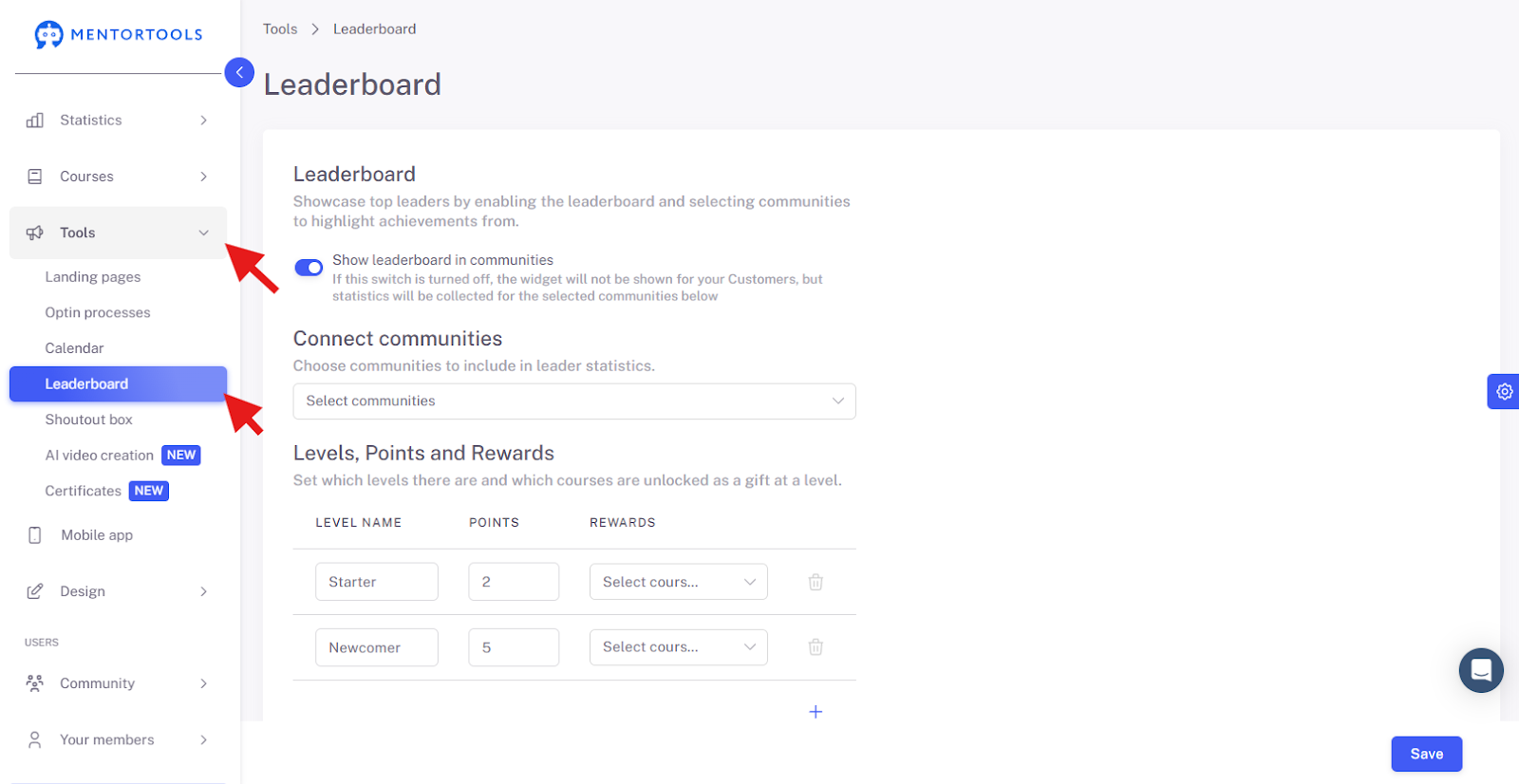Save the leaderboard settings
Screen dimensions: 1519x784
point(1427,754)
